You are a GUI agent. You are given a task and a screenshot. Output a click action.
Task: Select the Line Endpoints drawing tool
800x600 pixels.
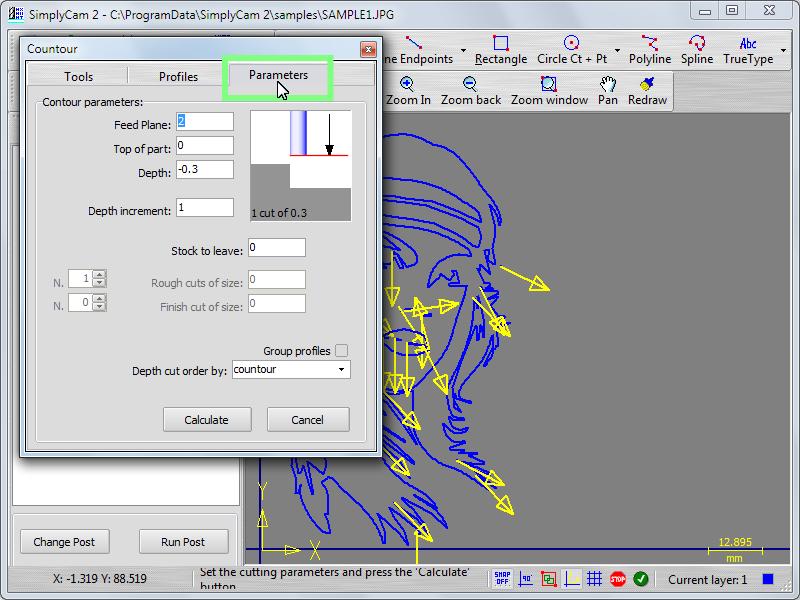click(x=418, y=51)
